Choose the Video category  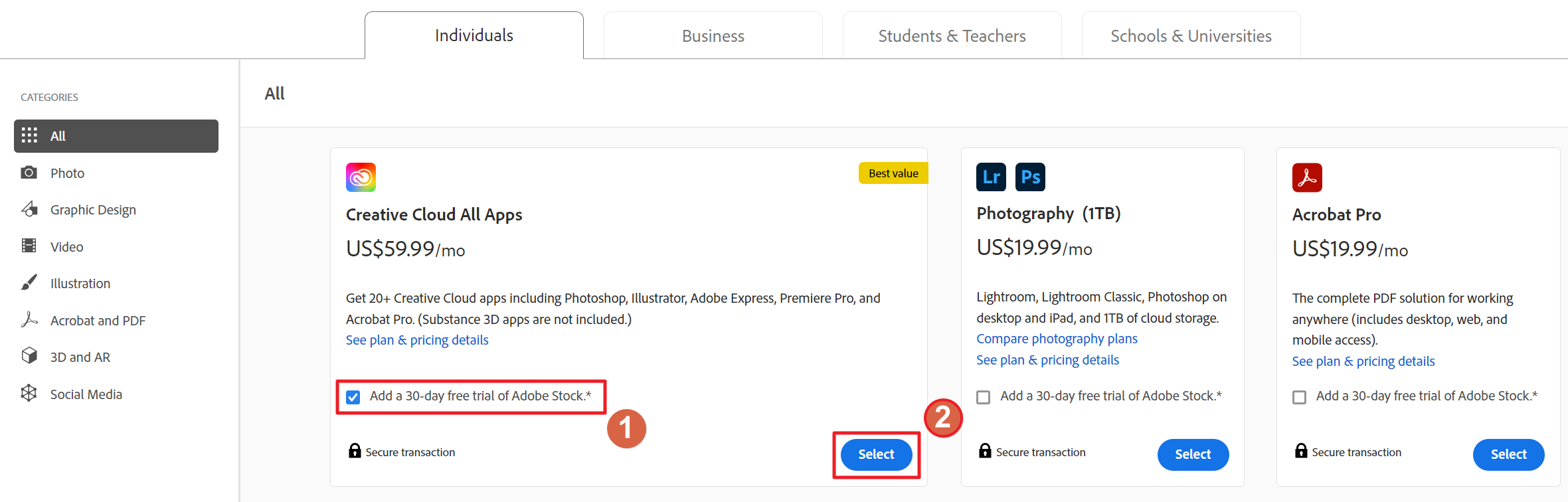pos(116,247)
